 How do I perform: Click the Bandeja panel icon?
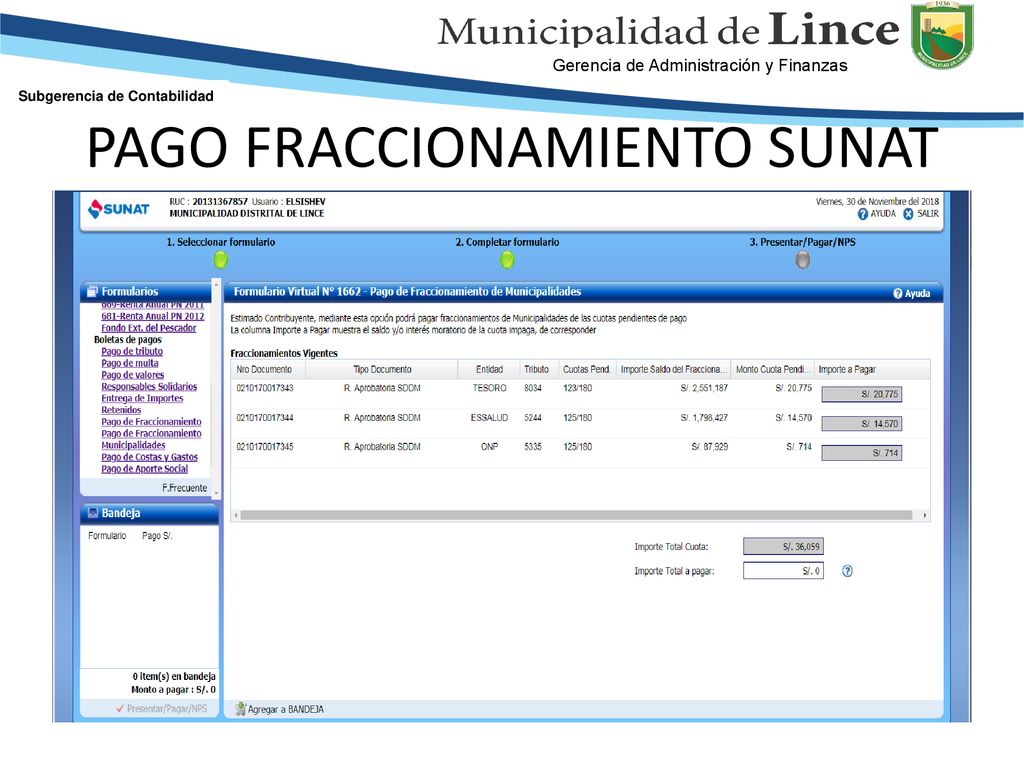click(92, 513)
